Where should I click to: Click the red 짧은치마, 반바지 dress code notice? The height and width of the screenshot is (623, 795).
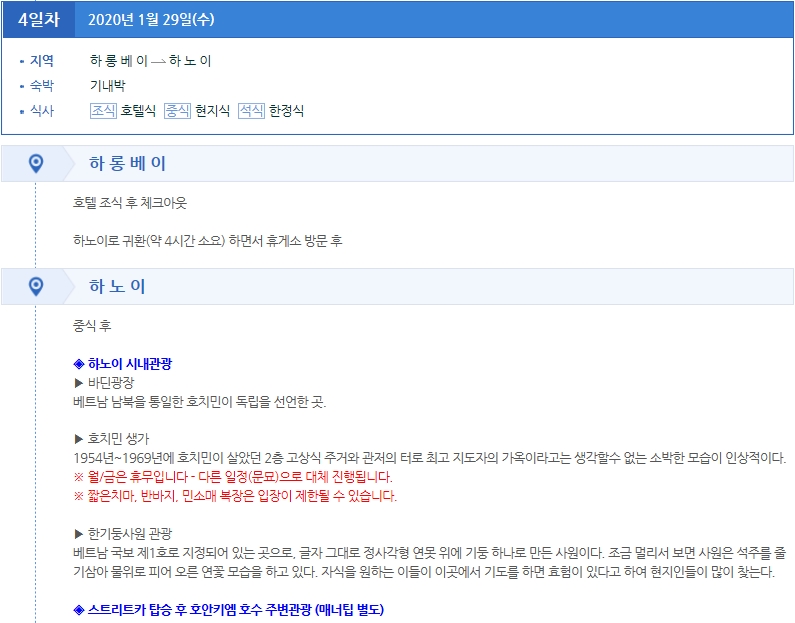(235, 495)
